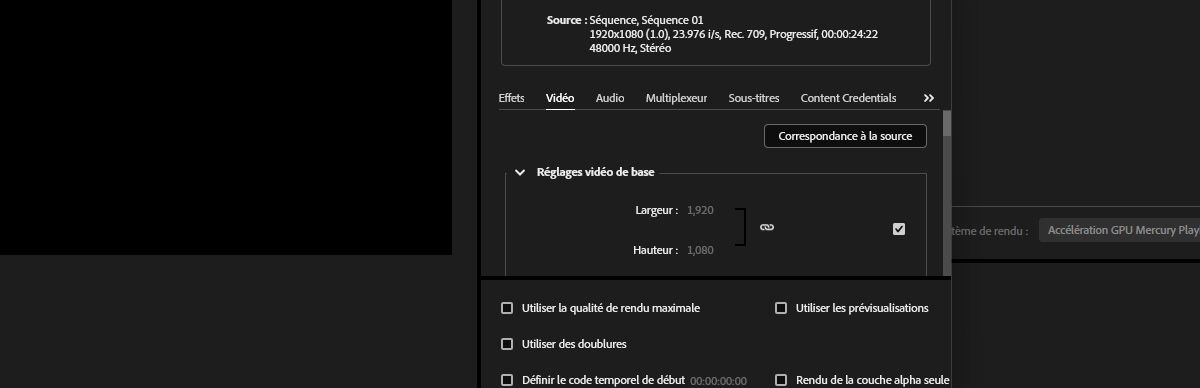
Task: Click the Largeur value 1,920
Action: click(701, 210)
